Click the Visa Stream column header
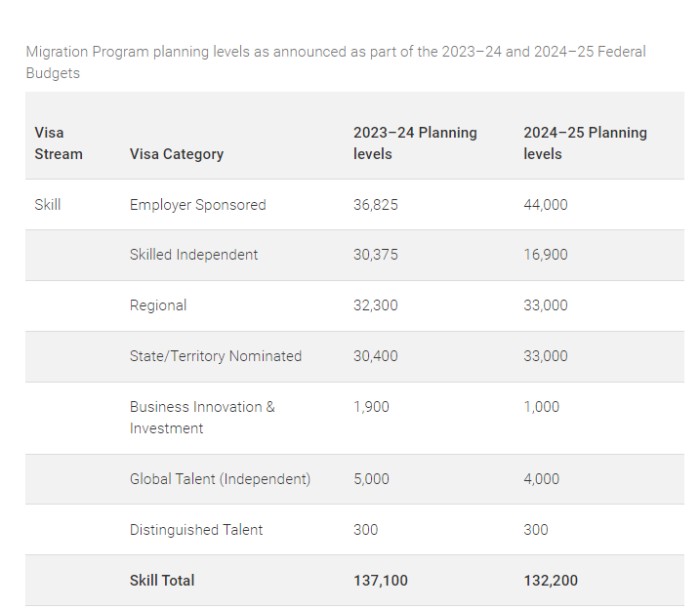The width and height of the screenshot is (700, 608). tap(59, 143)
